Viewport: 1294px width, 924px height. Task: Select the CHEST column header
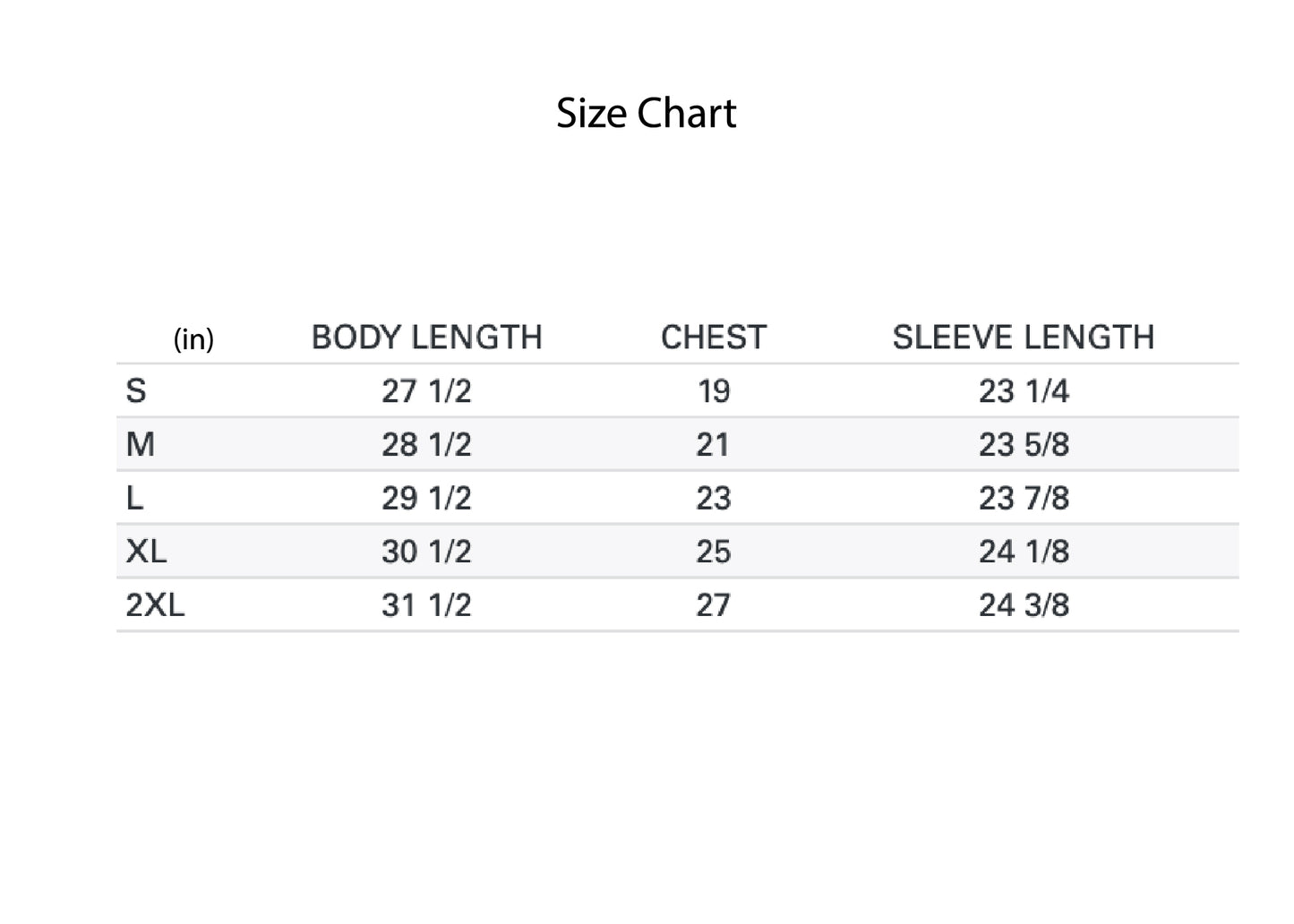coord(713,338)
